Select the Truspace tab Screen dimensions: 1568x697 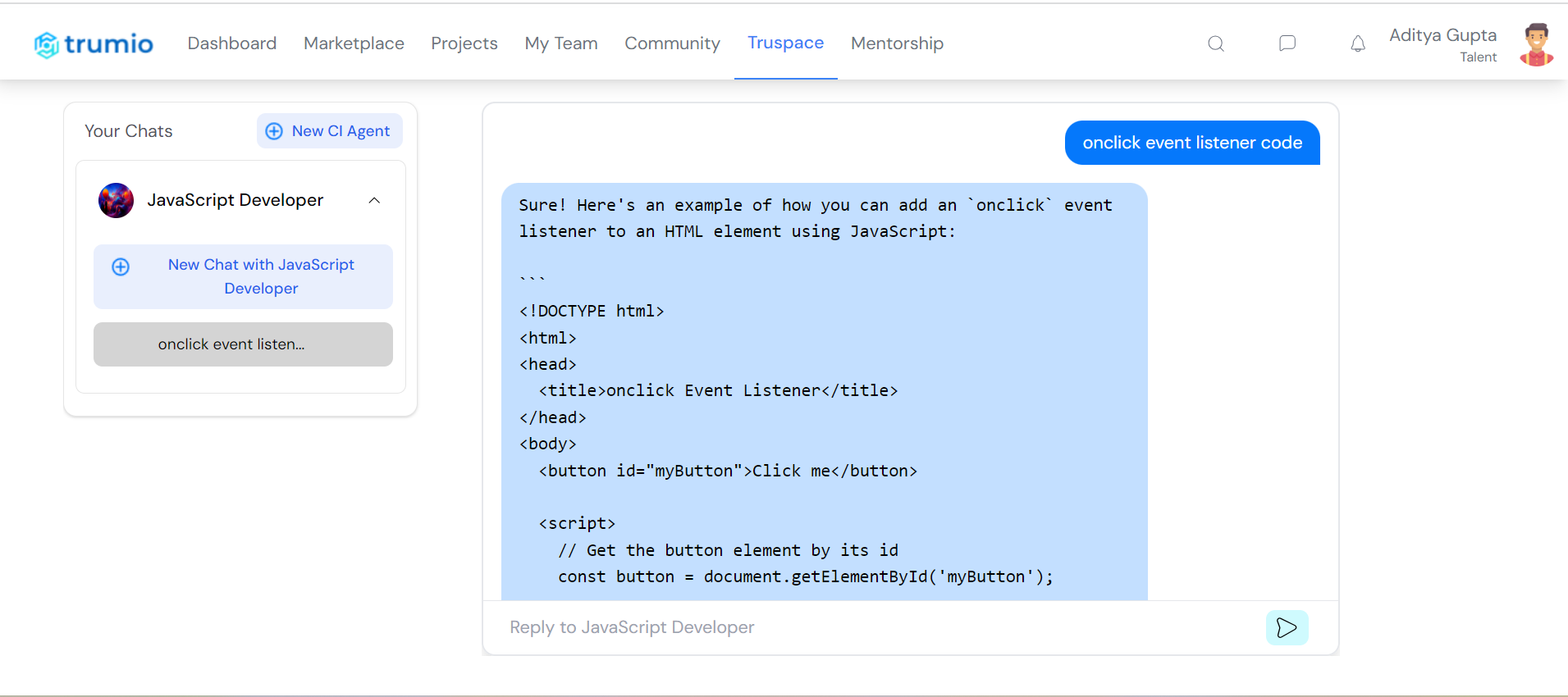coord(785,43)
